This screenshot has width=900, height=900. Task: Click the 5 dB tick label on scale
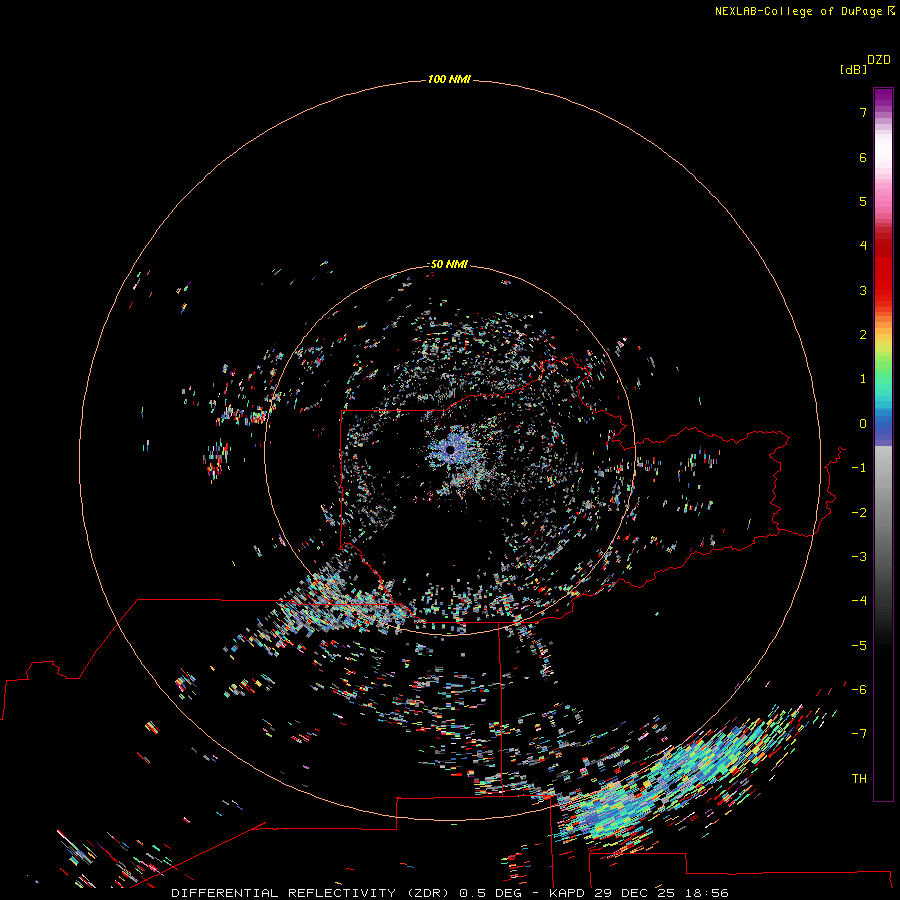863,201
